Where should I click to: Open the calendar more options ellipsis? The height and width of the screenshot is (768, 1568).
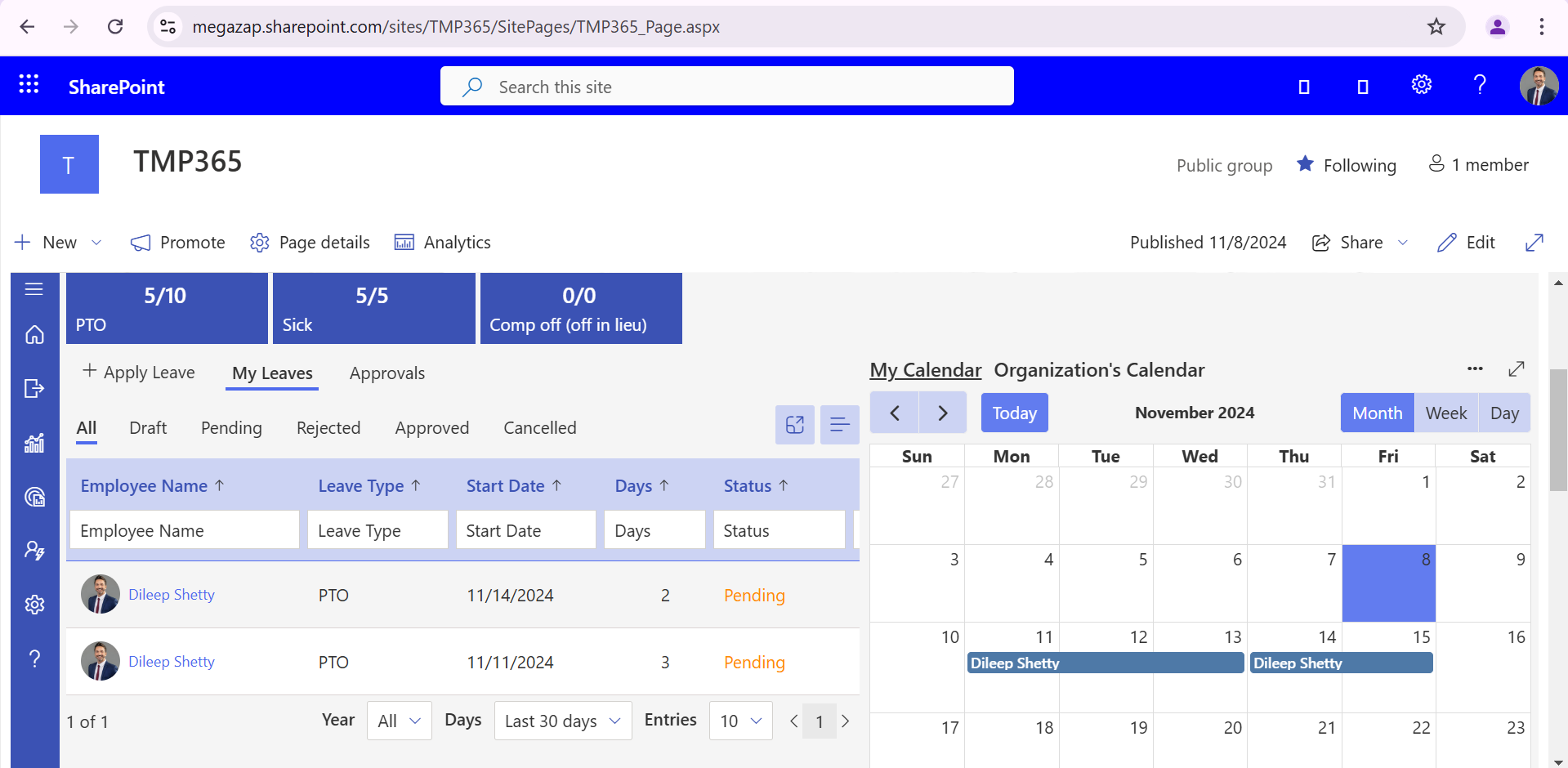coord(1475,368)
